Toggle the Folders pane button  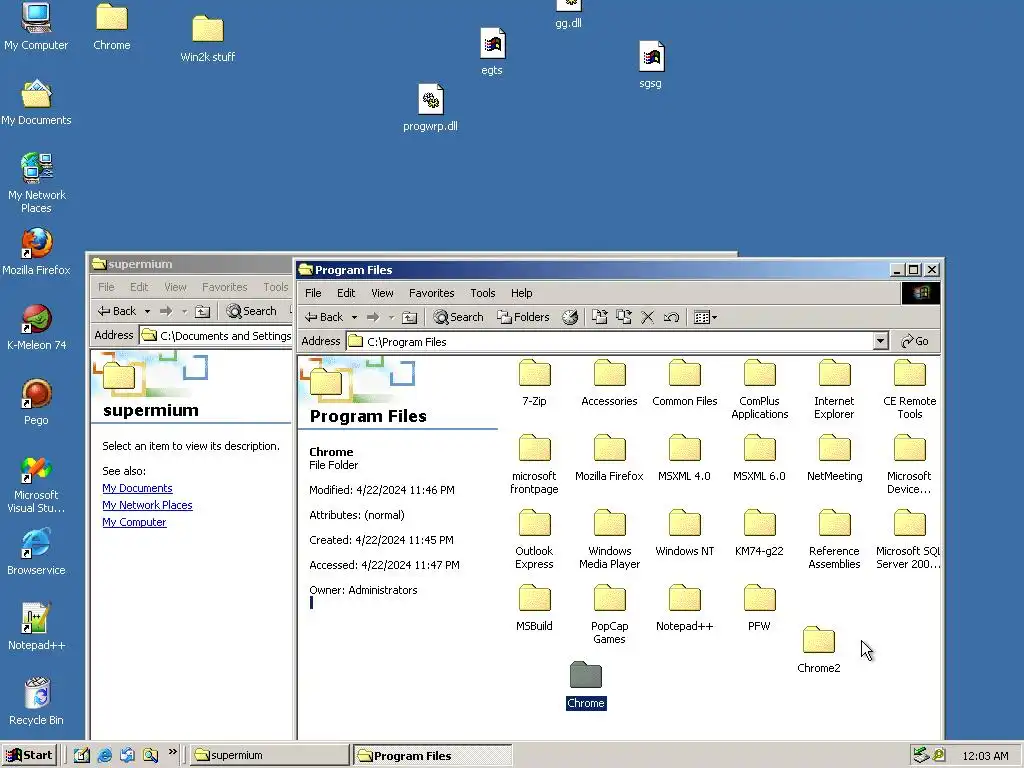pos(523,317)
